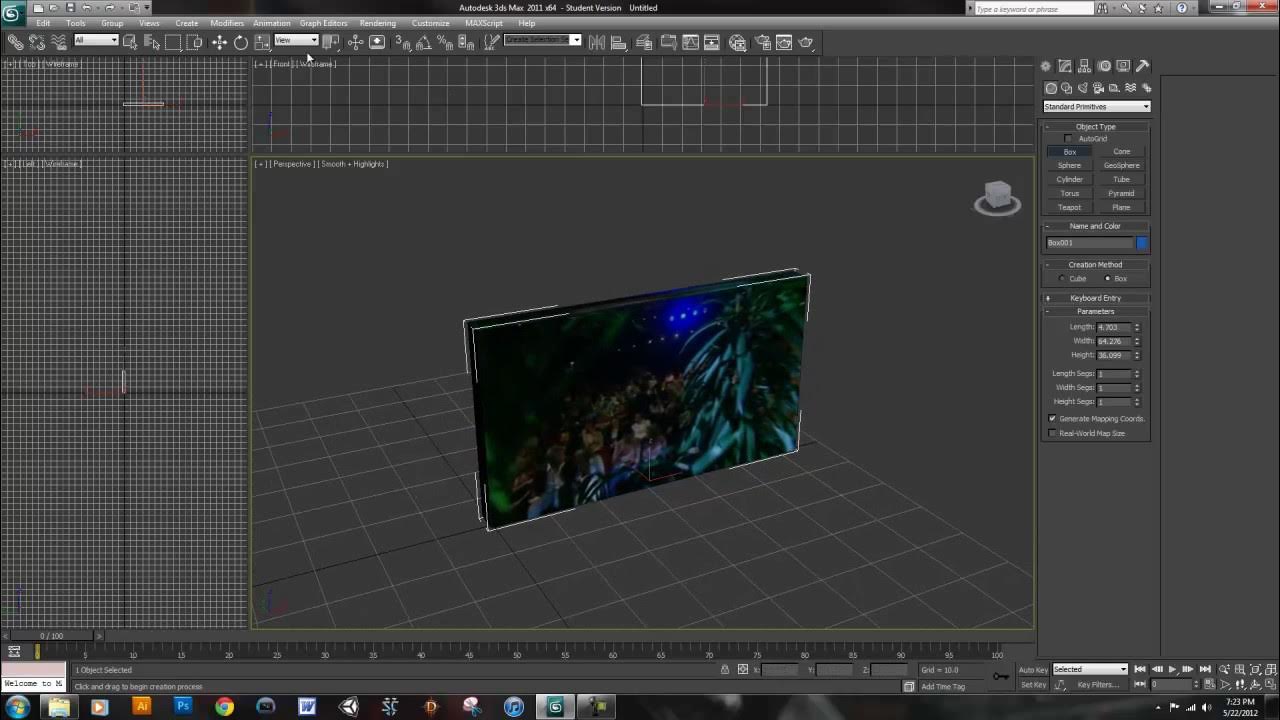
Task: Click the 0 / 100 time slider
Action: click(x=51, y=636)
